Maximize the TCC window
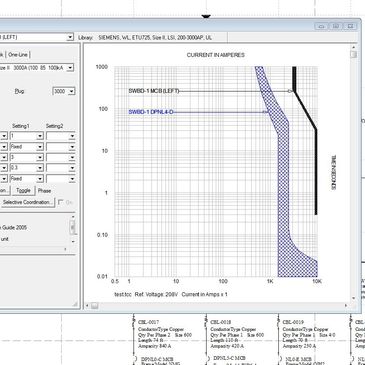The width and height of the screenshot is (365, 365). [x=336, y=26]
